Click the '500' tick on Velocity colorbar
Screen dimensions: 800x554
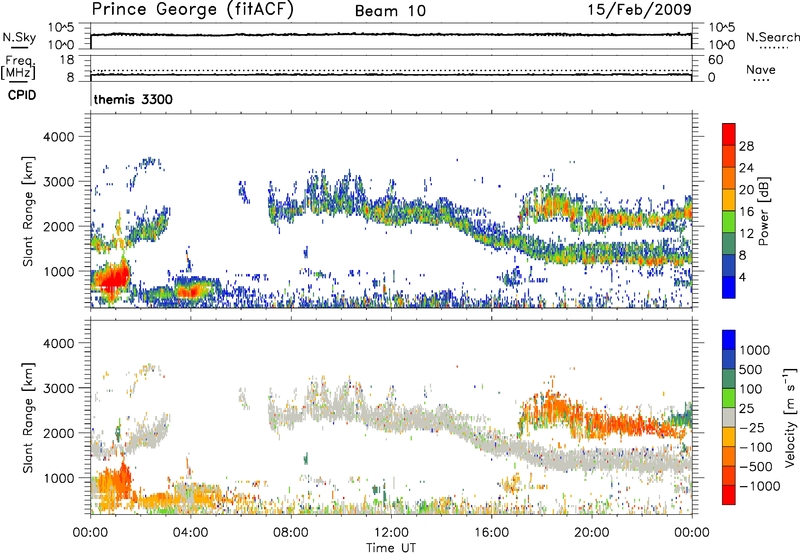750,370
